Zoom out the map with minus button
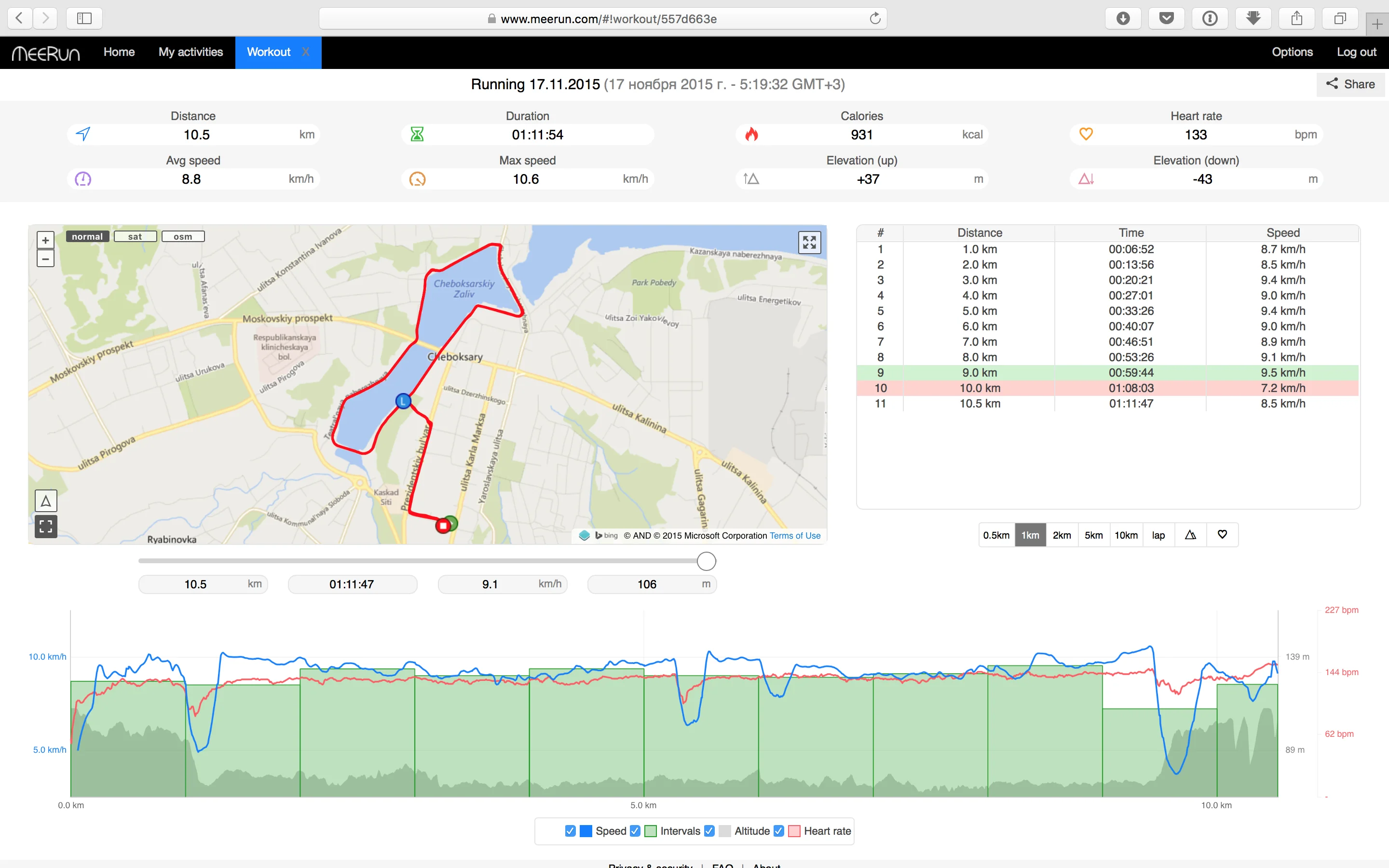This screenshot has width=1389, height=868. [45, 259]
